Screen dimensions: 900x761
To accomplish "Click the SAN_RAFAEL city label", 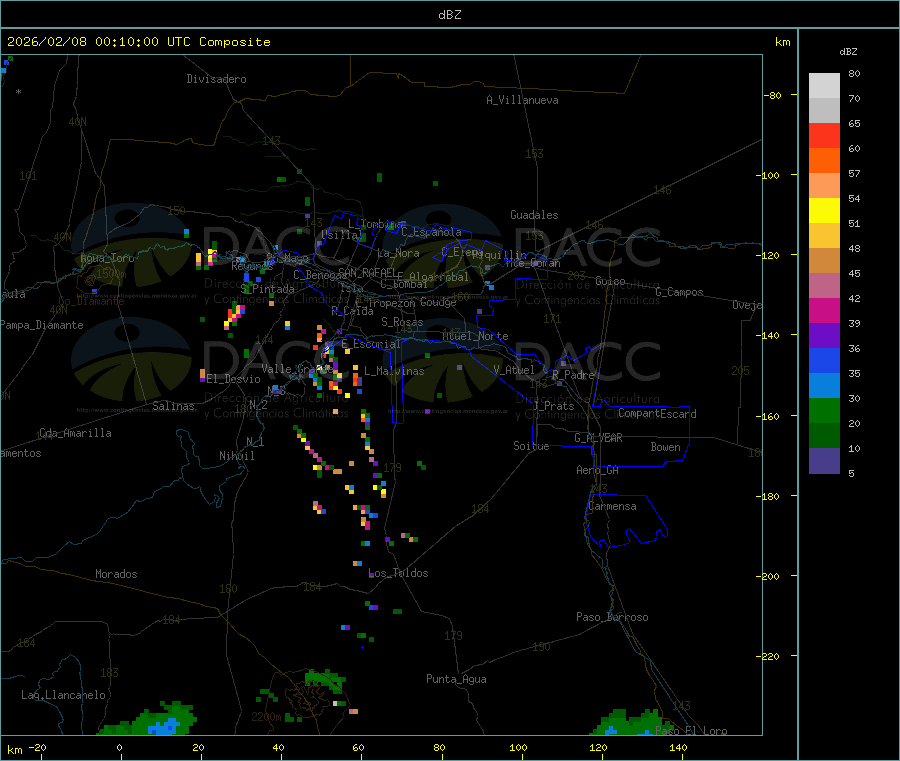I will coord(367,273).
